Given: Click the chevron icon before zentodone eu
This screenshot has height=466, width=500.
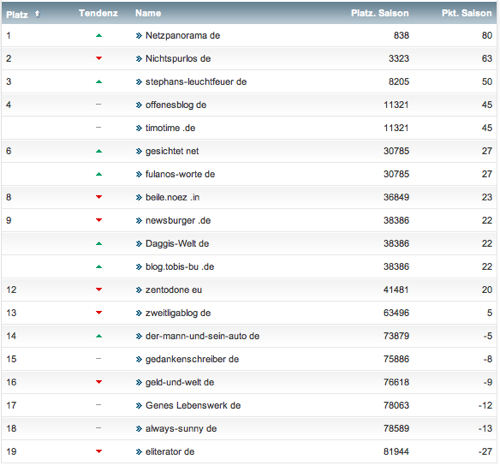Looking at the screenshot, I should (139, 290).
